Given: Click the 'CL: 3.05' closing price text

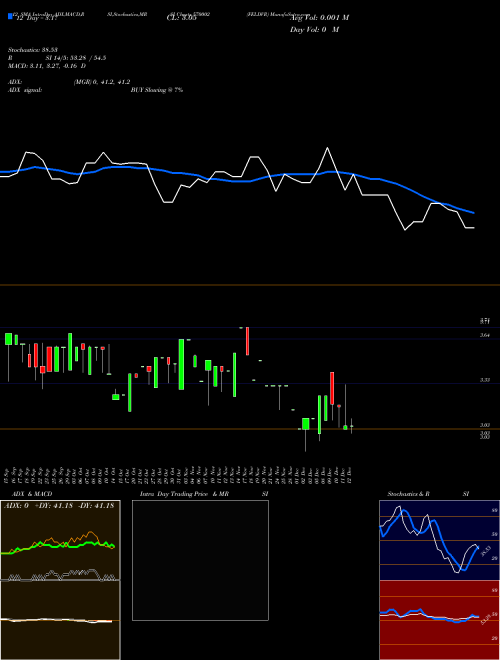Looking at the screenshot, I should point(181,18).
